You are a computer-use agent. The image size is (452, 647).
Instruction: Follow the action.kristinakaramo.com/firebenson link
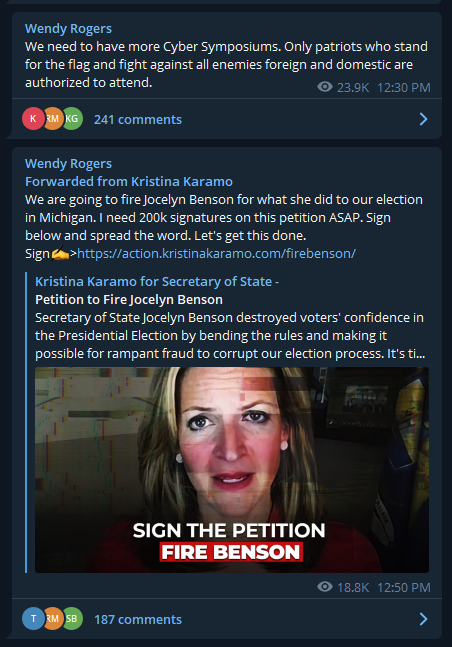(x=216, y=253)
